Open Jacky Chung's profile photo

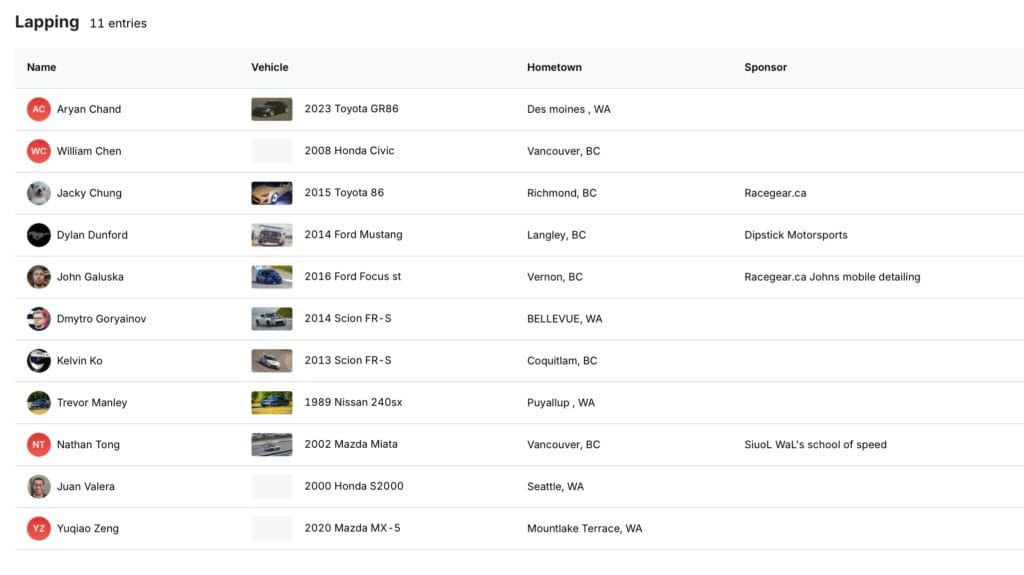point(39,193)
